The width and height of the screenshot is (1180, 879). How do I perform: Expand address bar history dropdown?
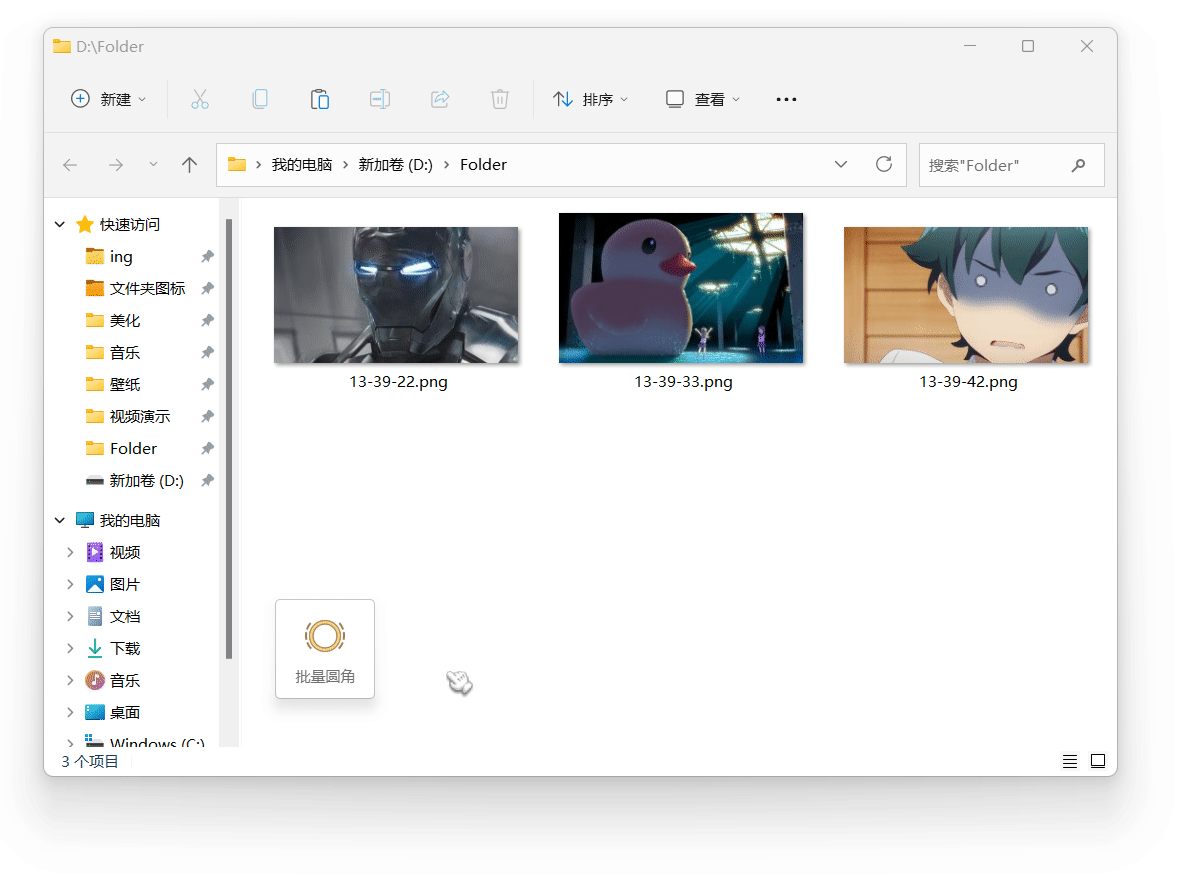[841, 164]
